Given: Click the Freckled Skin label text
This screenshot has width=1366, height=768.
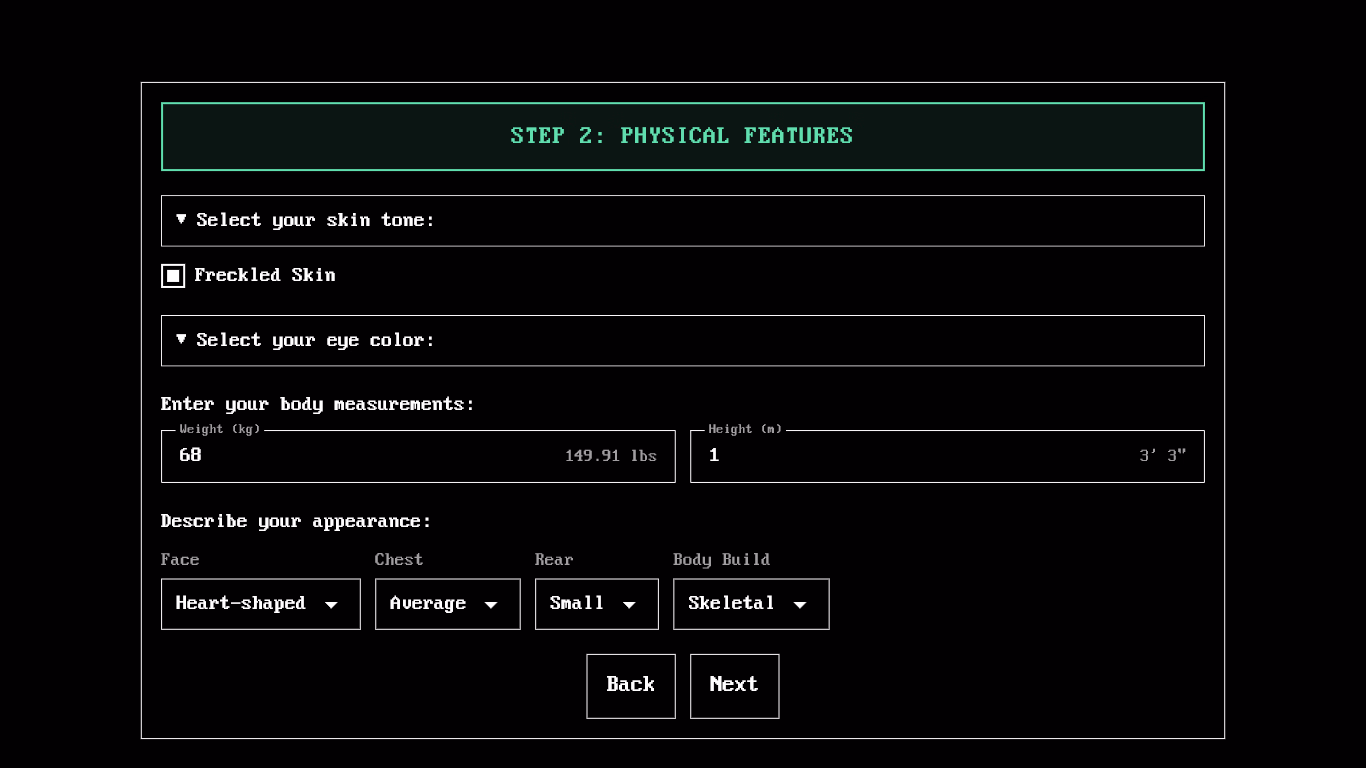Looking at the screenshot, I should (x=265, y=275).
